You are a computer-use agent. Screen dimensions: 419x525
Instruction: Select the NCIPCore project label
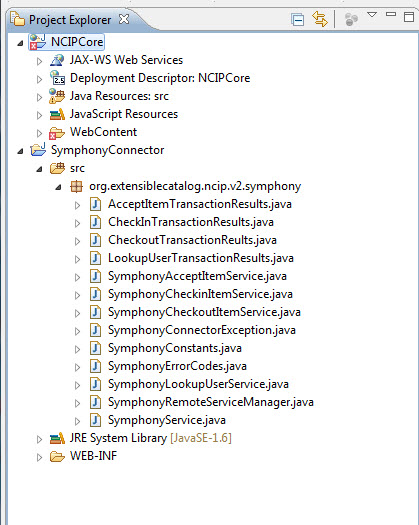coord(77,42)
